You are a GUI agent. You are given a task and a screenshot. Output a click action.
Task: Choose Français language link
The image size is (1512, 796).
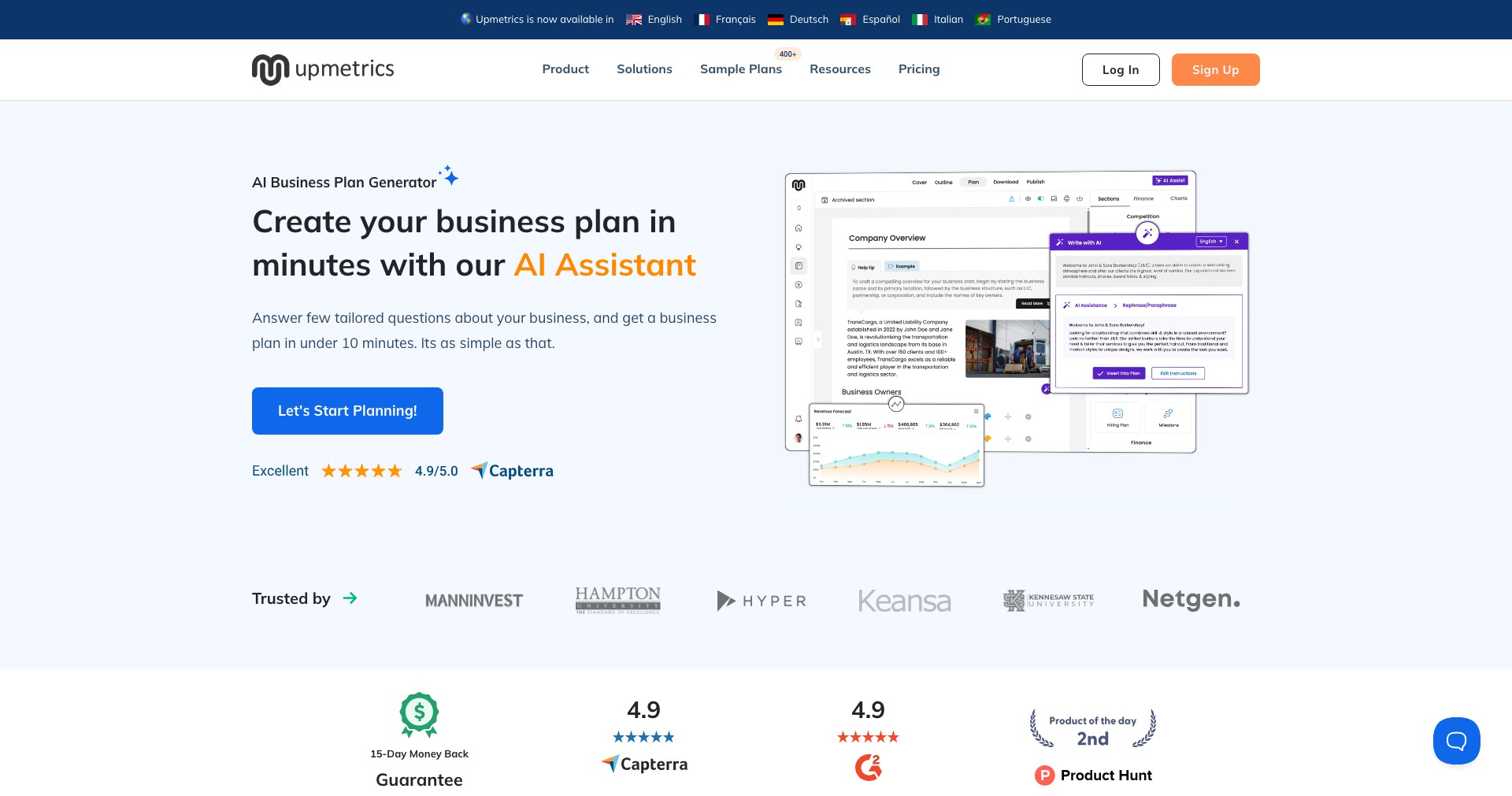click(x=736, y=20)
